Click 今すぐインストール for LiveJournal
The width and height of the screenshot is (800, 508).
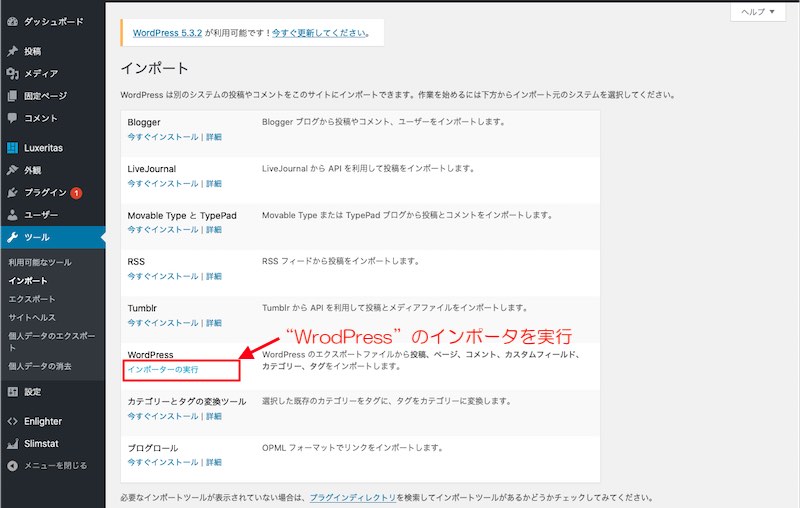click(x=163, y=183)
